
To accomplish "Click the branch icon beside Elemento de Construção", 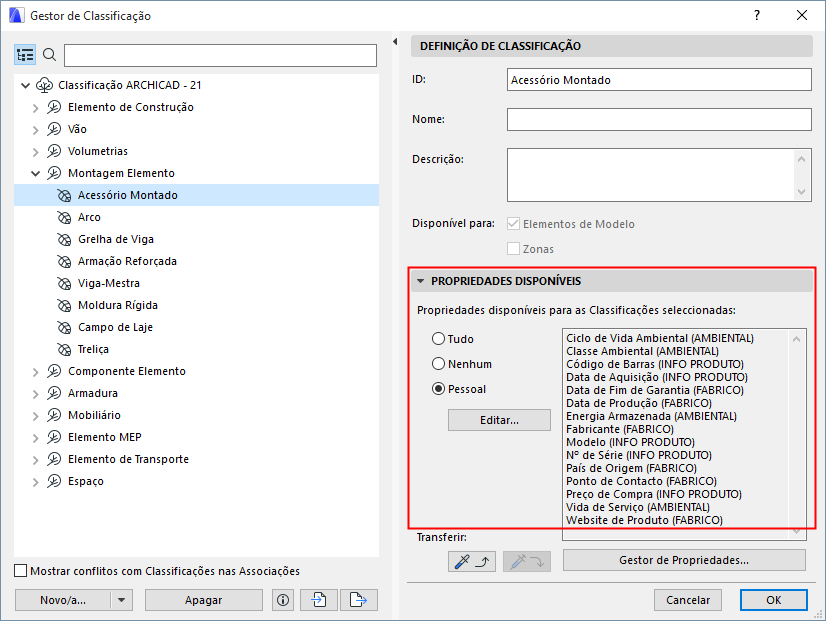I will click(x=54, y=107).
